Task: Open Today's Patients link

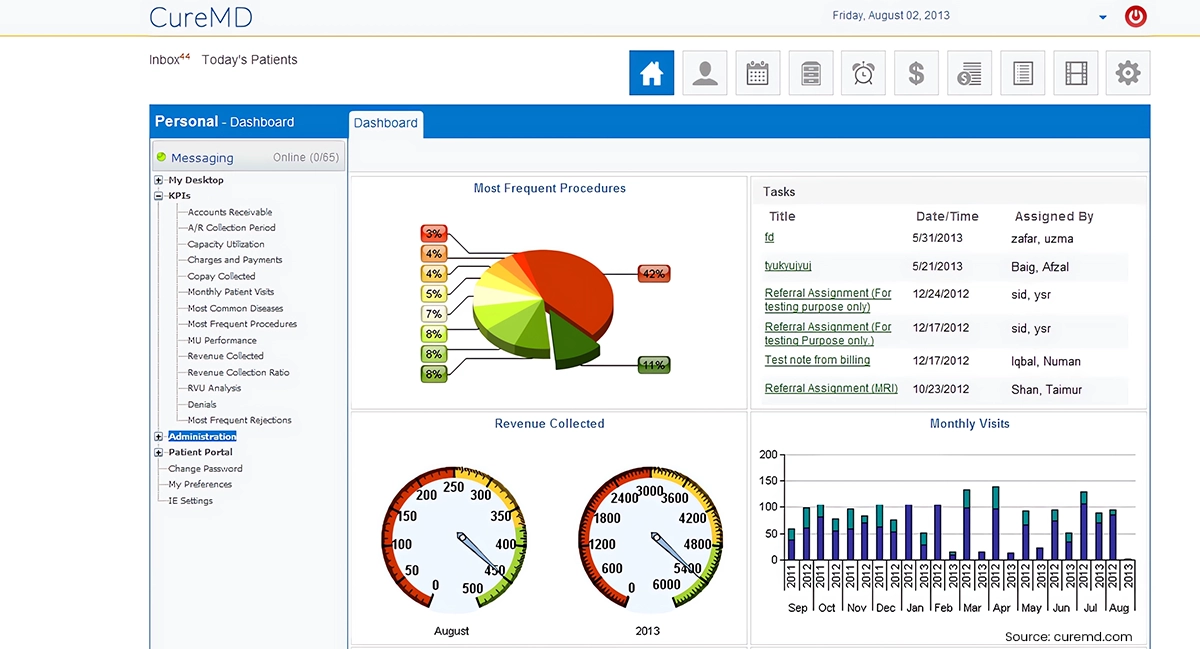Action: pyautogui.click(x=249, y=60)
